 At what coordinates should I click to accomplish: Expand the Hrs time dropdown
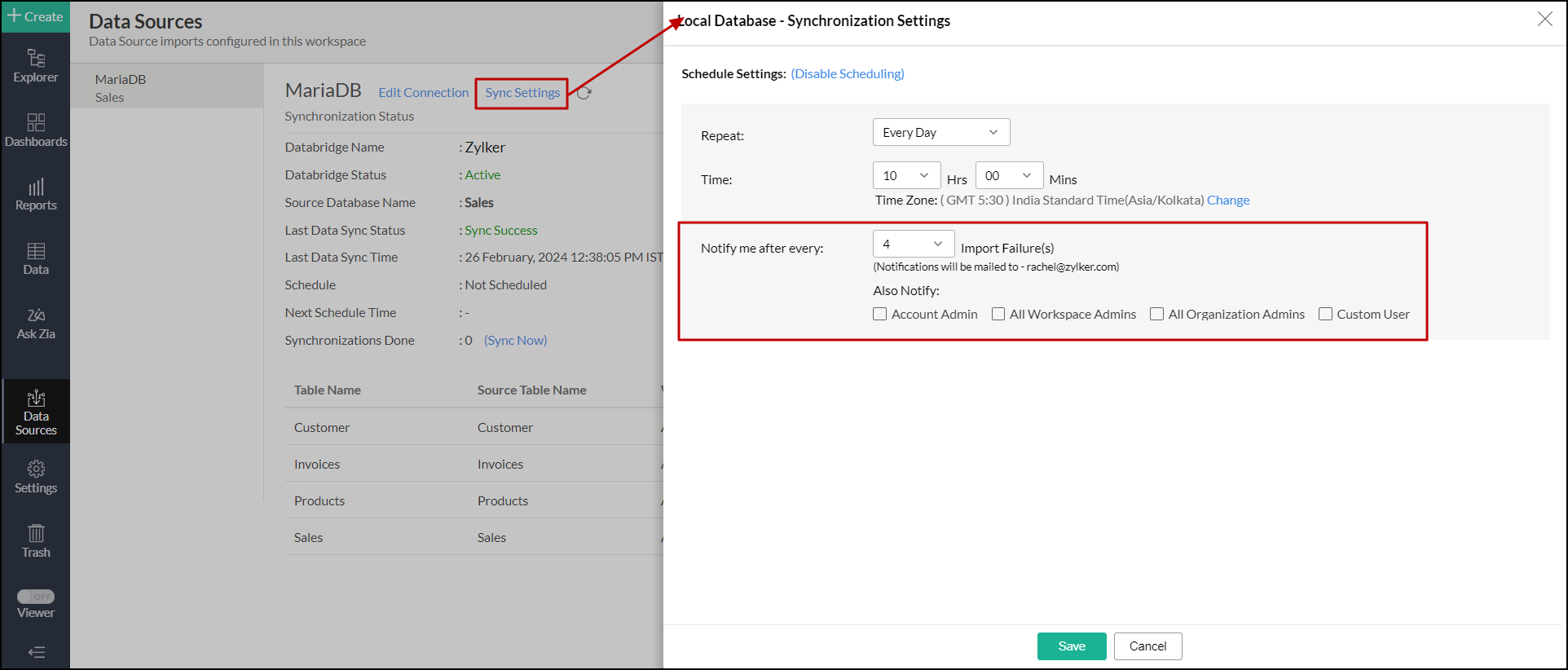(x=906, y=175)
